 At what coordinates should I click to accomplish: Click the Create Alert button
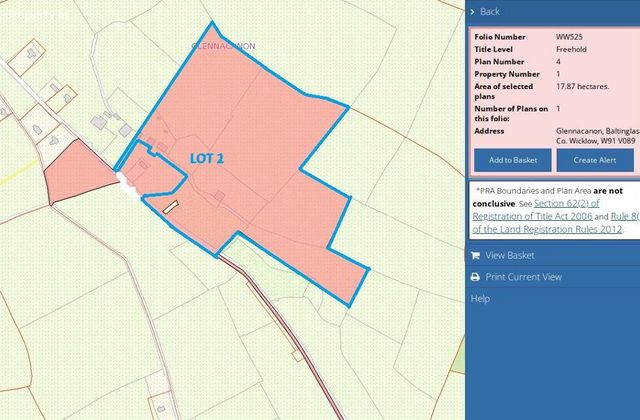[595, 160]
